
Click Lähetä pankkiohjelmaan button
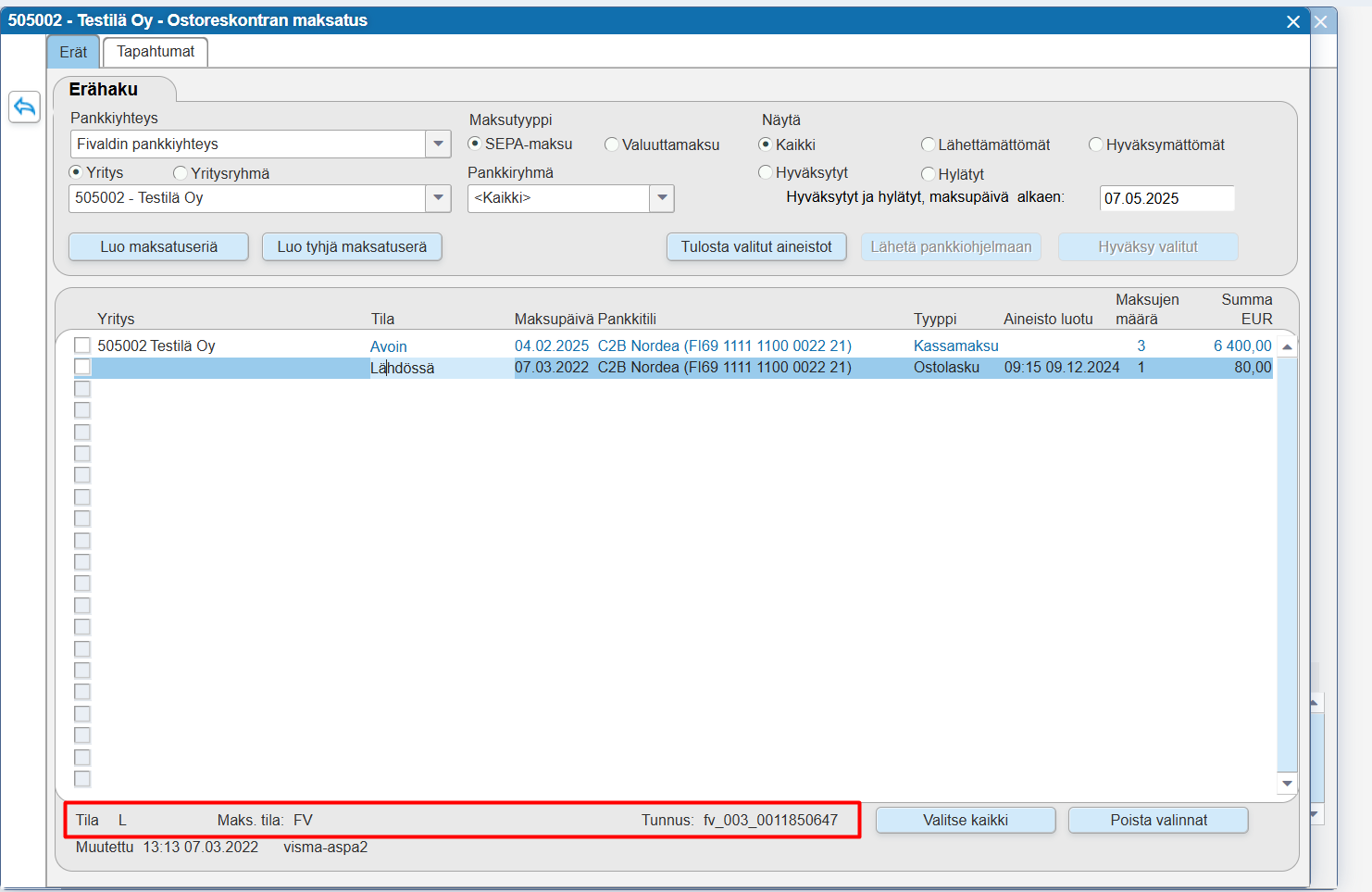pyautogui.click(x=951, y=246)
